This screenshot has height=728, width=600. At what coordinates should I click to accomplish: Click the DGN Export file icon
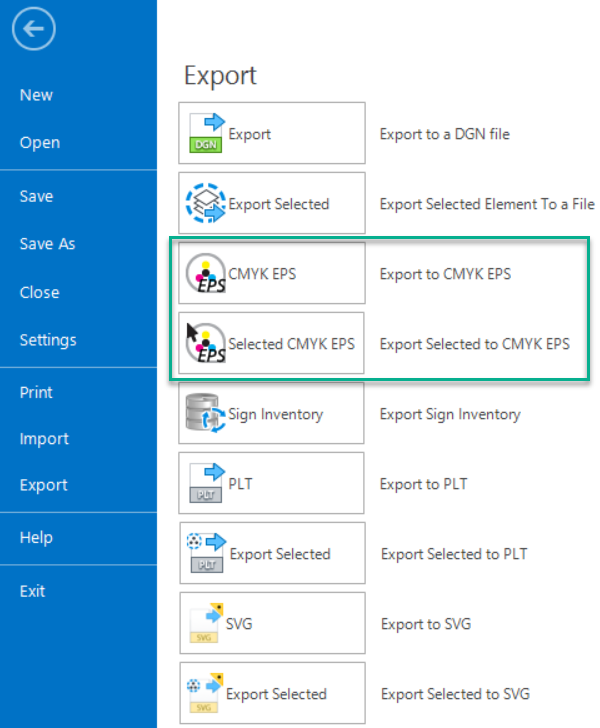pyautogui.click(x=207, y=133)
